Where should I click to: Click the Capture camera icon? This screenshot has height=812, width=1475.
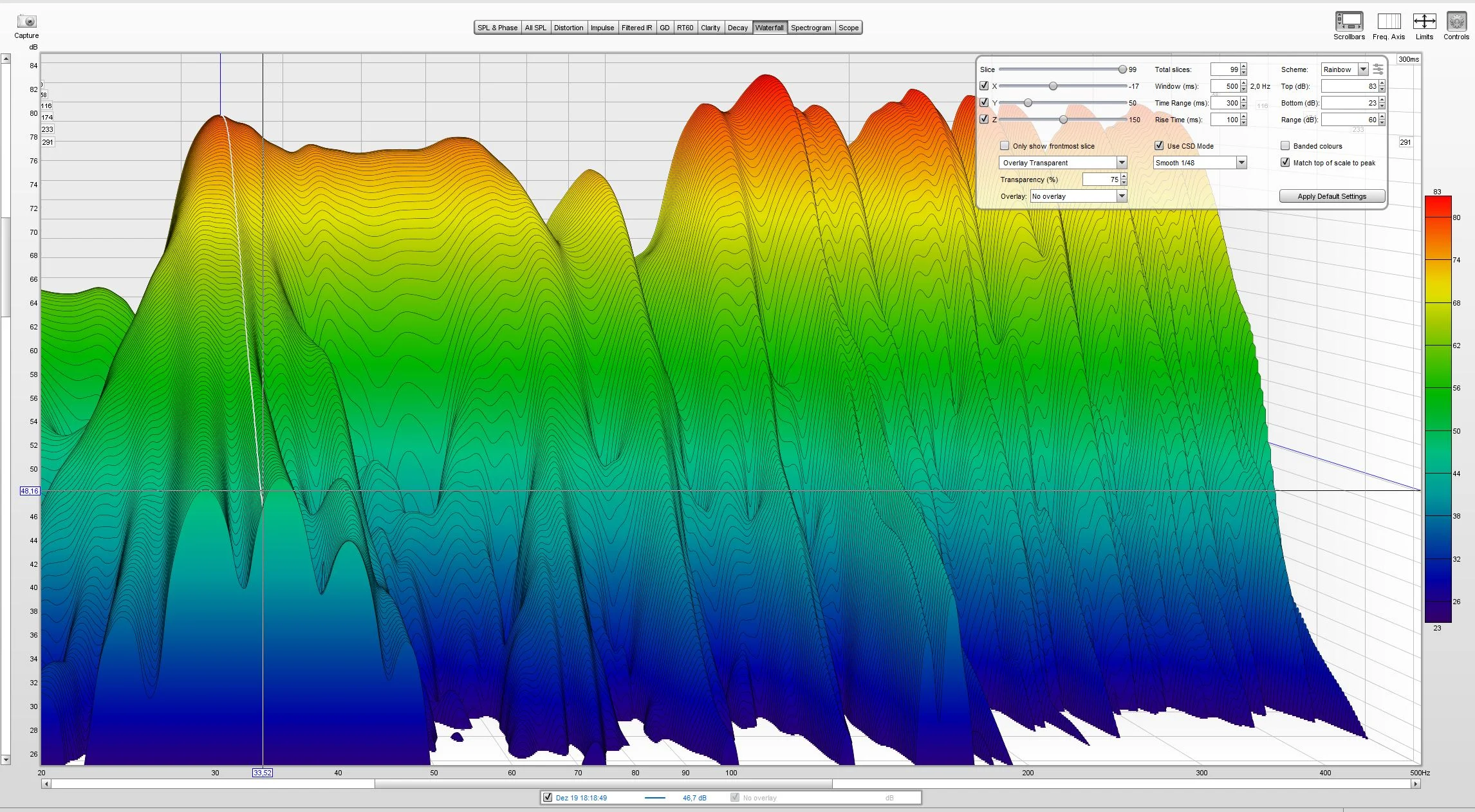tap(26, 21)
